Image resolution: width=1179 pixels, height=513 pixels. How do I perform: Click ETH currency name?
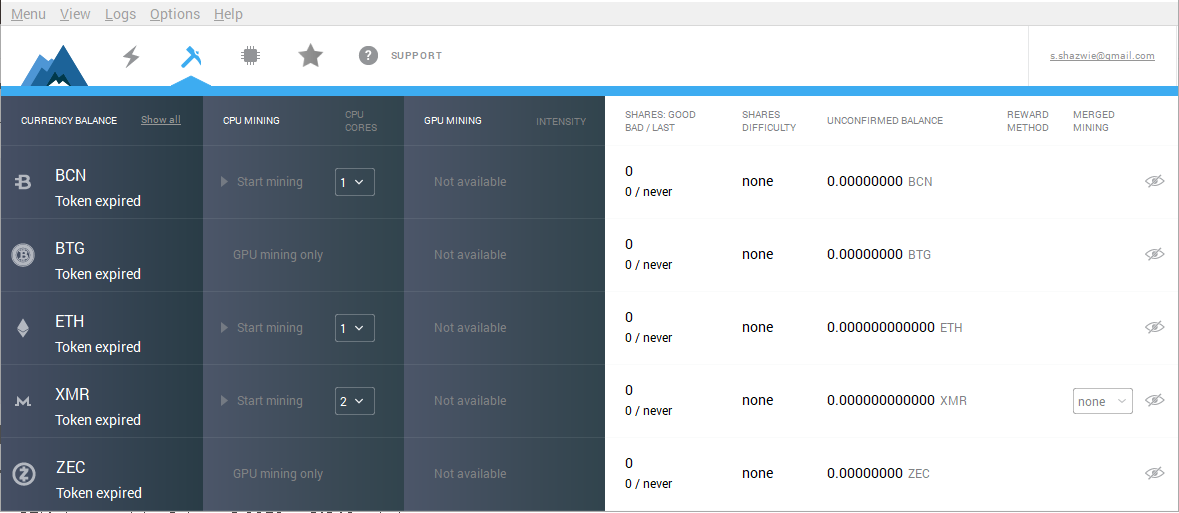click(x=70, y=321)
